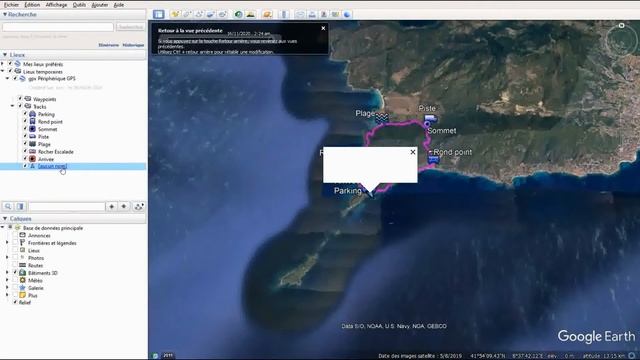The image size is (640, 360).
Task: Click the Piste placemark icon on the map
Action: pyautogui.click(x=430, y=119)
